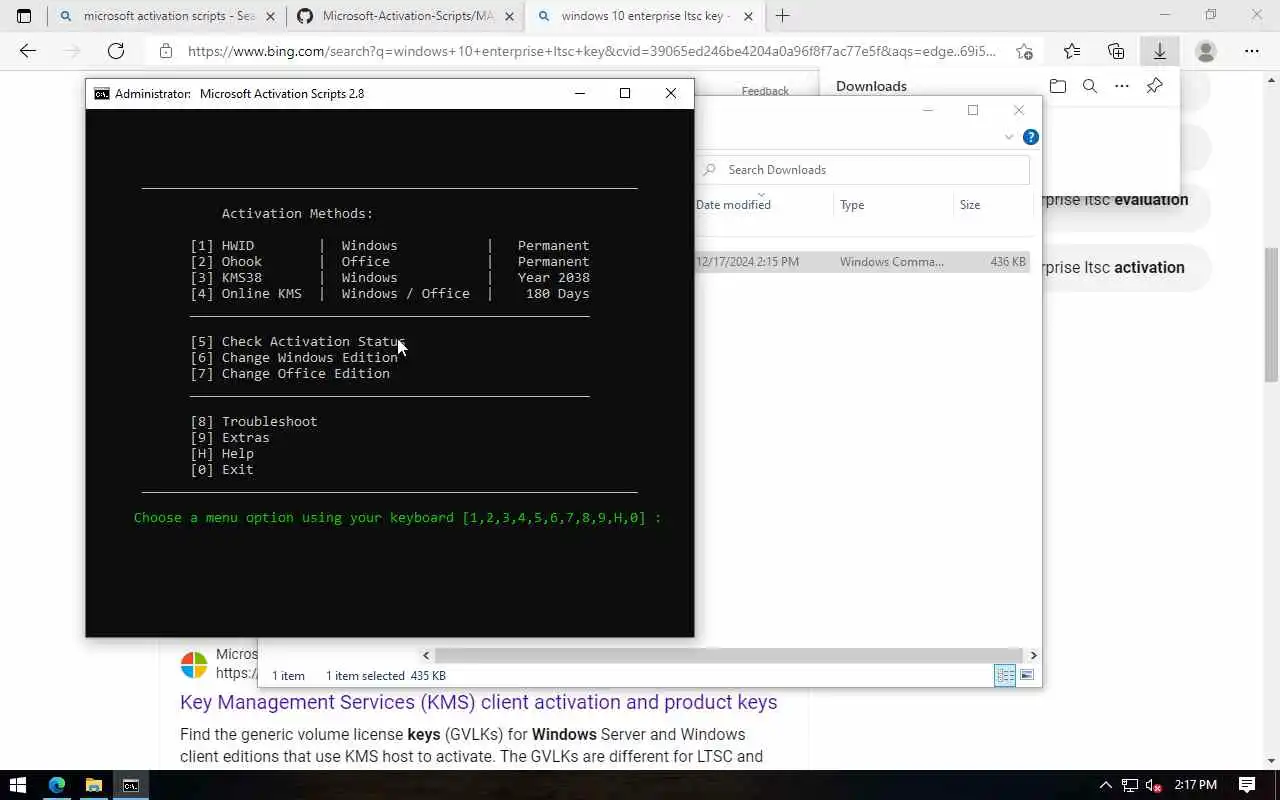
Task: Click KMS38 Windows option line
Action: pyautogui.click(x=390, y=277)
